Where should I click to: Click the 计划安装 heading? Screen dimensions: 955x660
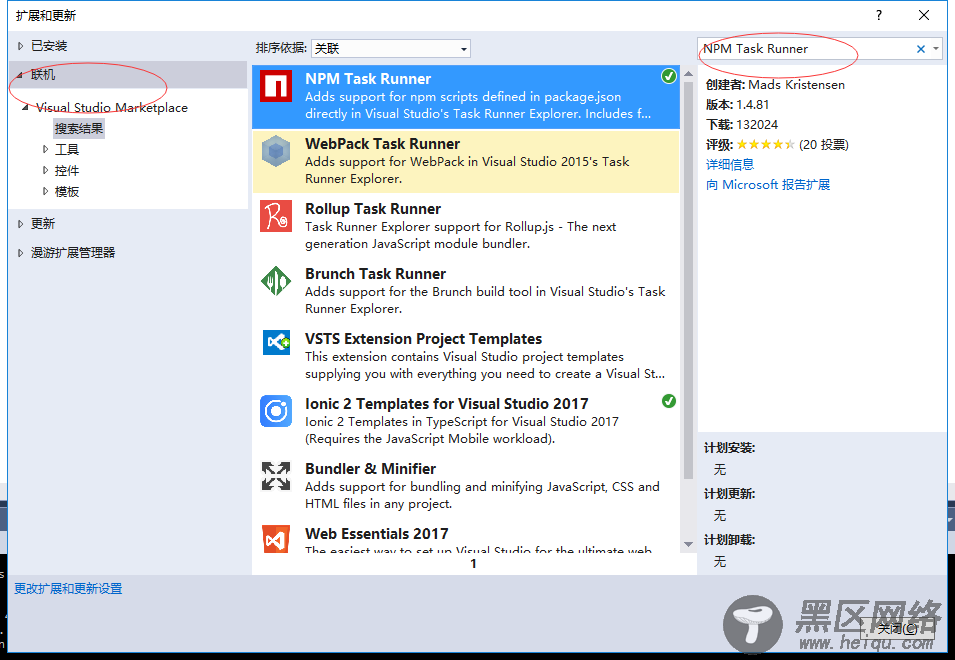[729, 448]
